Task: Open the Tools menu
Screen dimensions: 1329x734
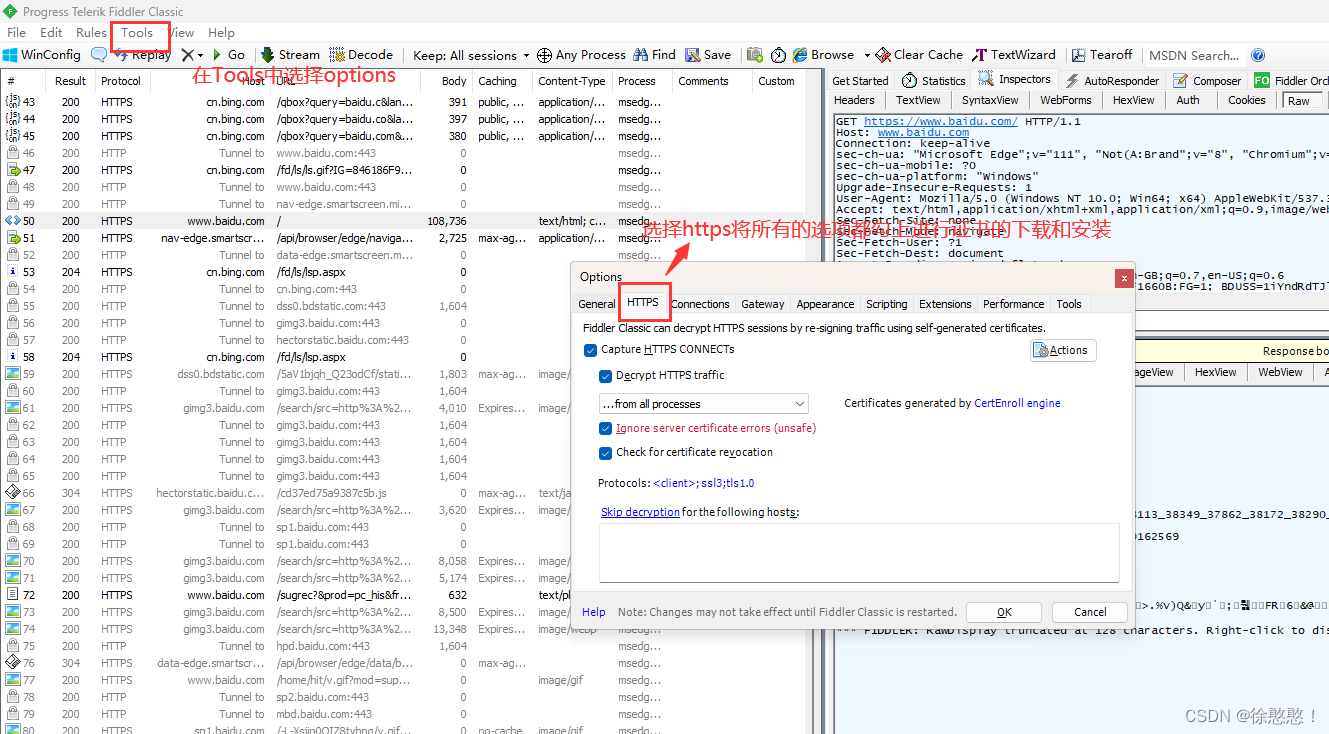Action: [x=137, y=32]
